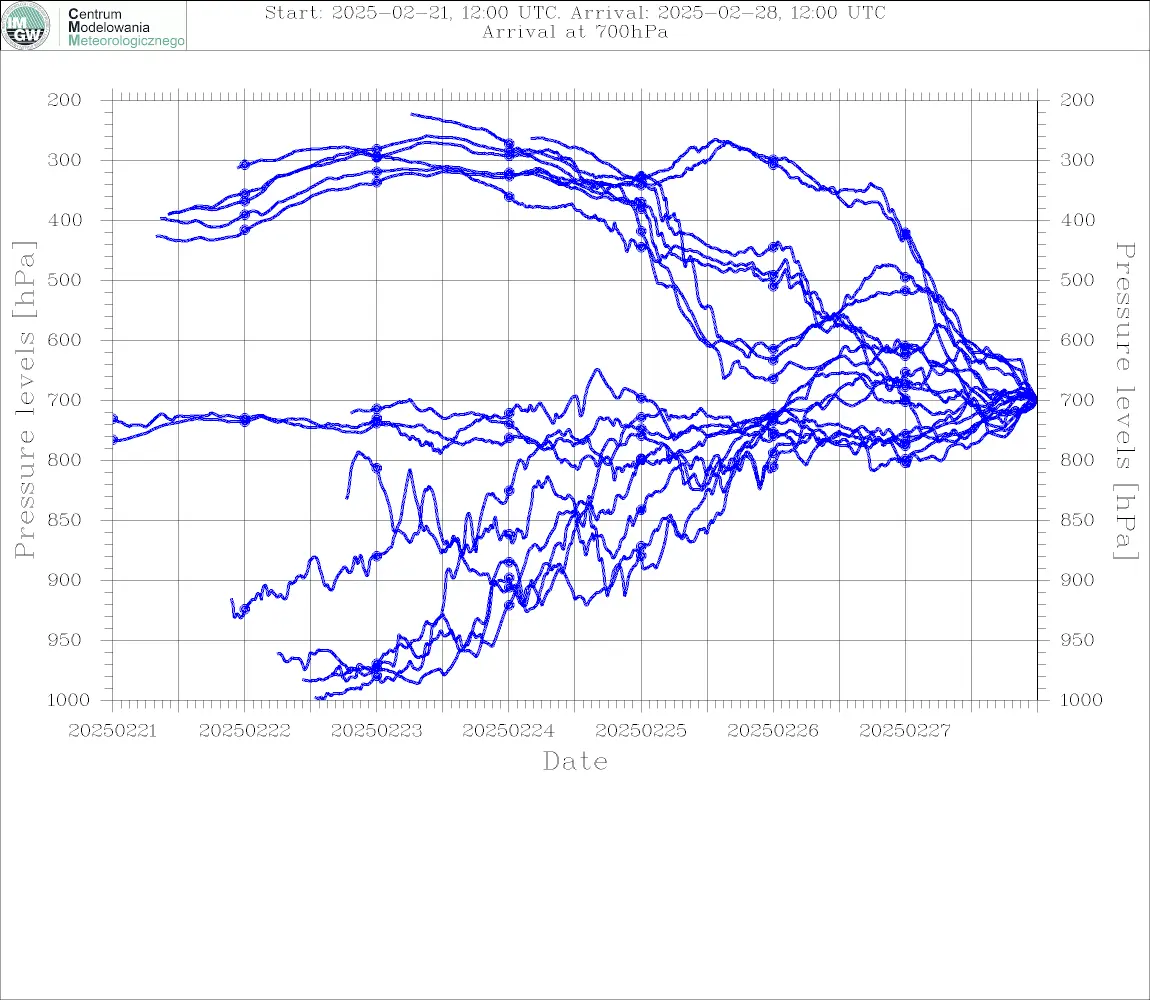Click the left axis 900 pressure label
The height and width of the screenshot is (1000, 1150).
click(64, 580)
